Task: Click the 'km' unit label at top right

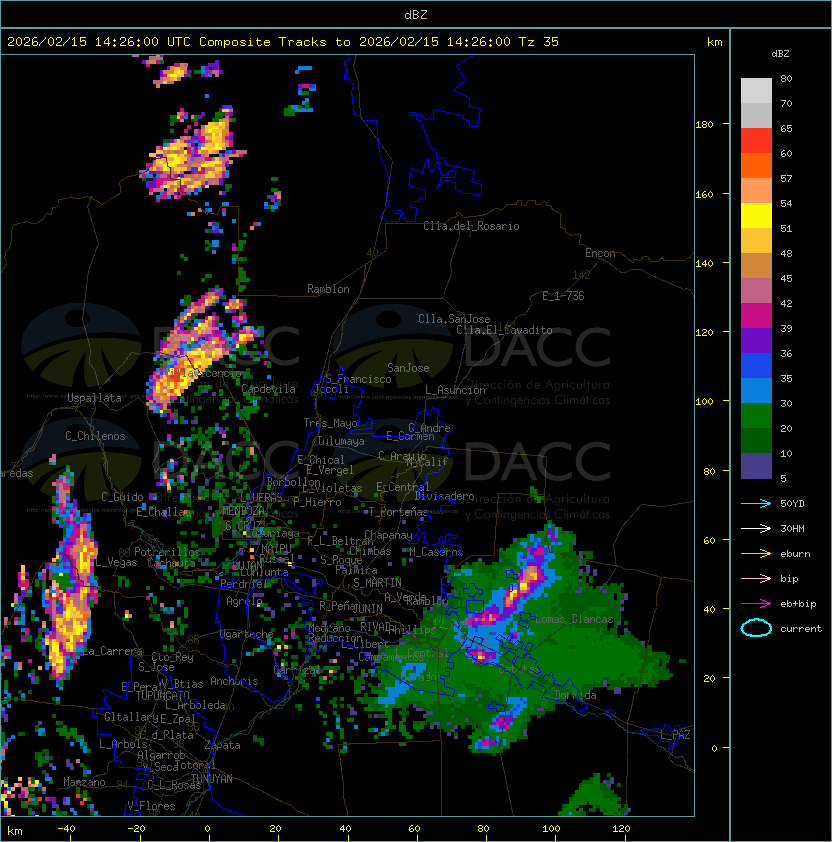Action: coord(714,42)
